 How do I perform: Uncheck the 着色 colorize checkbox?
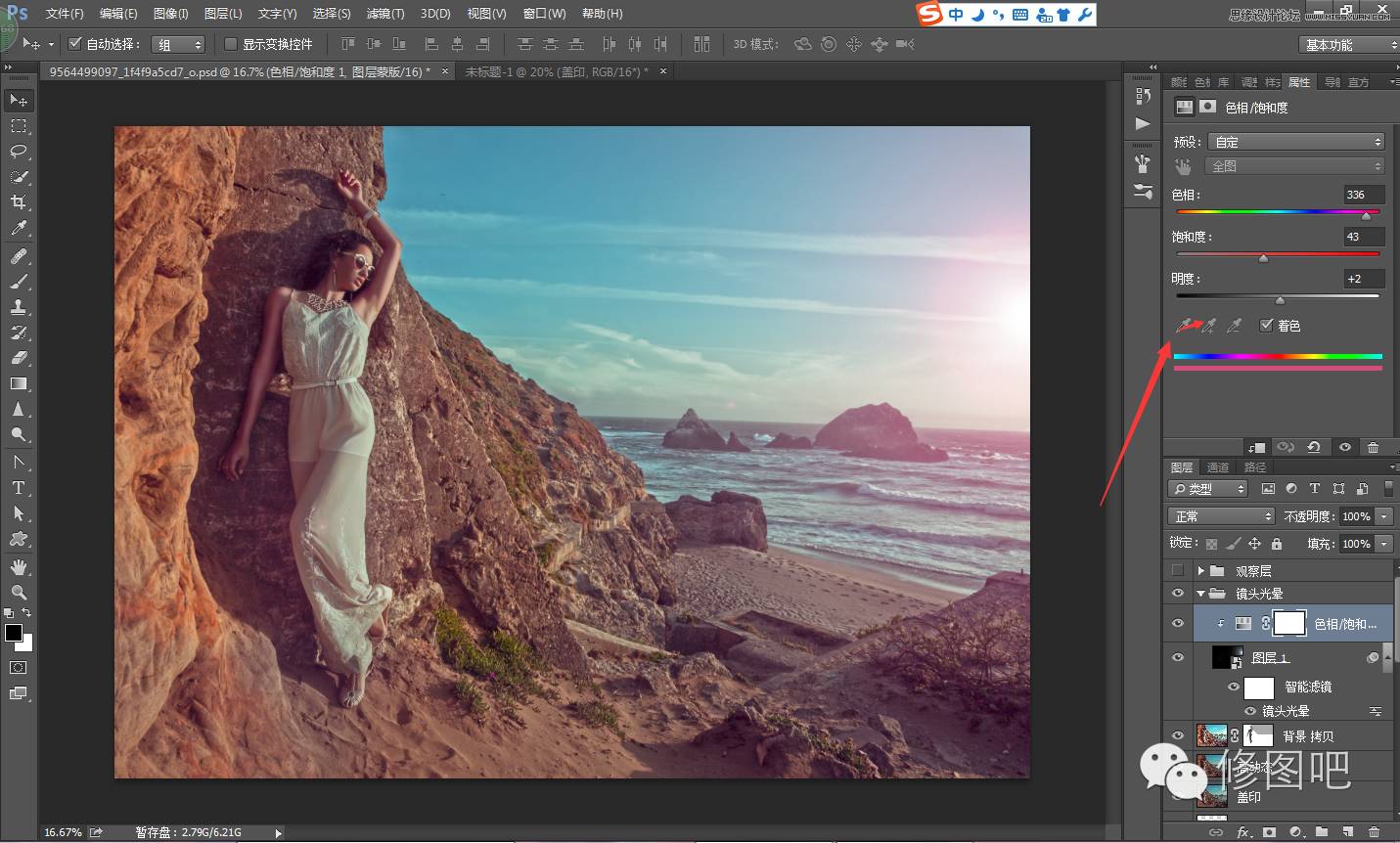pyautogui.click(x=1266, y=326)
